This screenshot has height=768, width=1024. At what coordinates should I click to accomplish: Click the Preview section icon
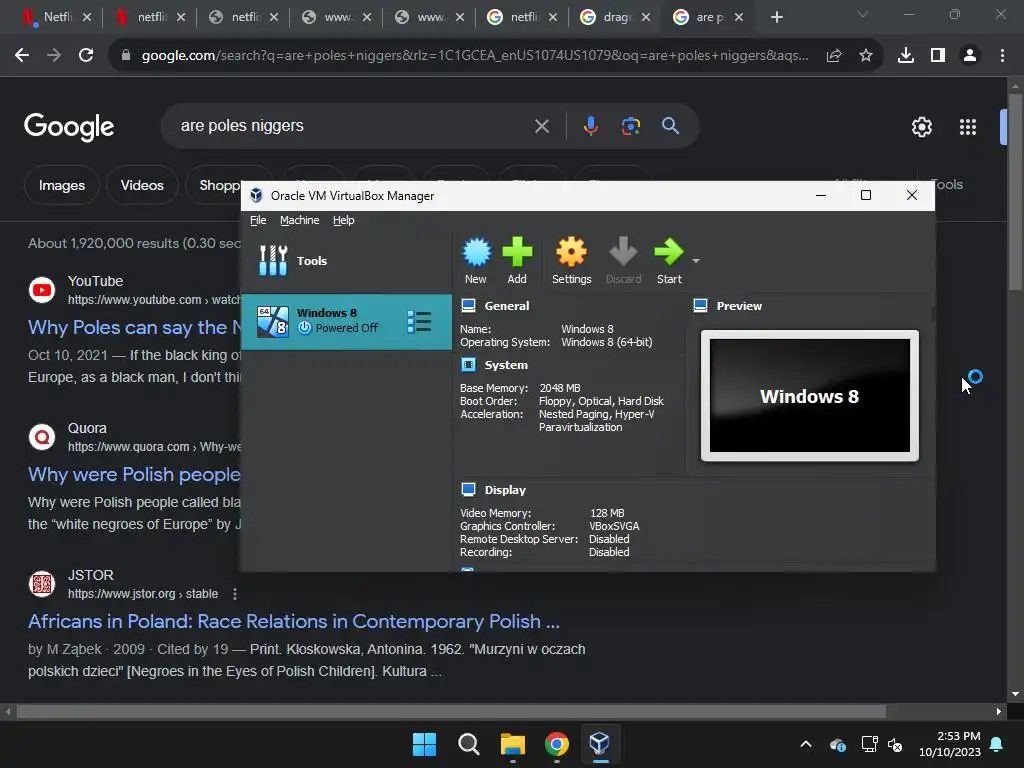pyautogui.click(x=701, y=306)
